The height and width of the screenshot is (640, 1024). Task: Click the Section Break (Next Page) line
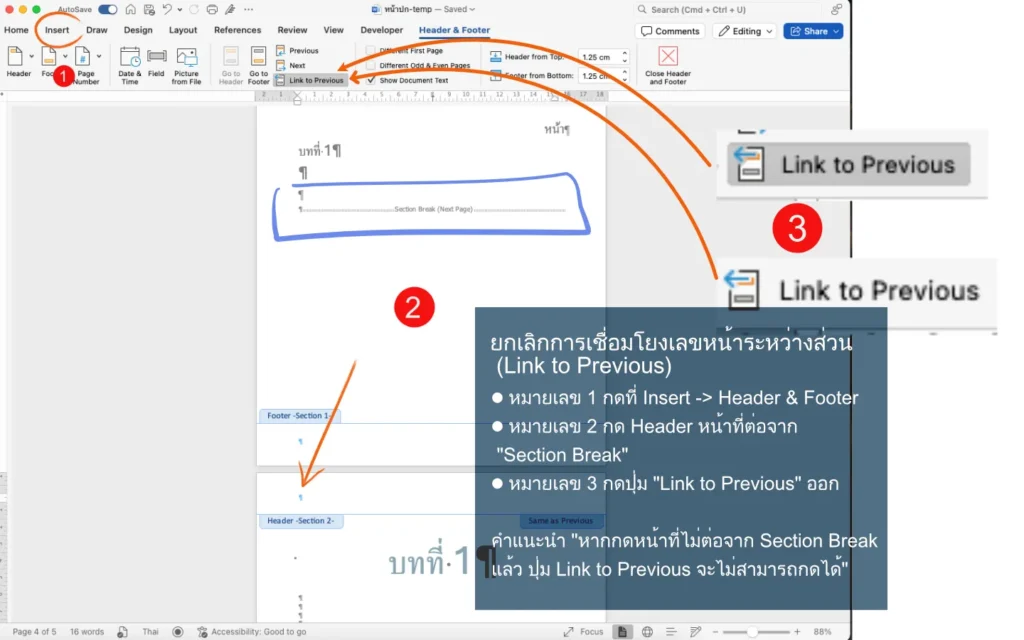tap(432, 209)
